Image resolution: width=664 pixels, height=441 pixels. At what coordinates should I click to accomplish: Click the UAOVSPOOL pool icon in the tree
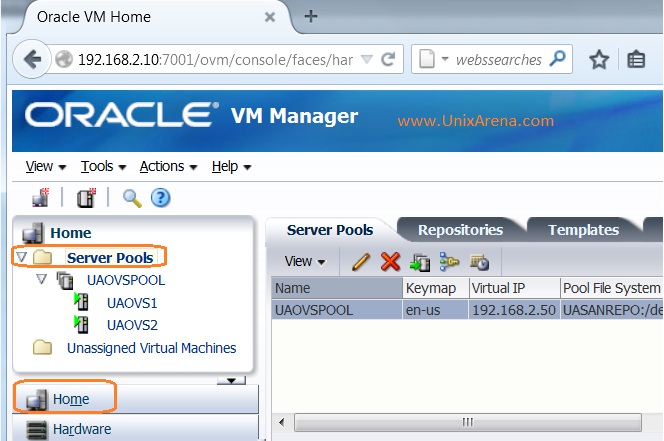click(65, 280)
